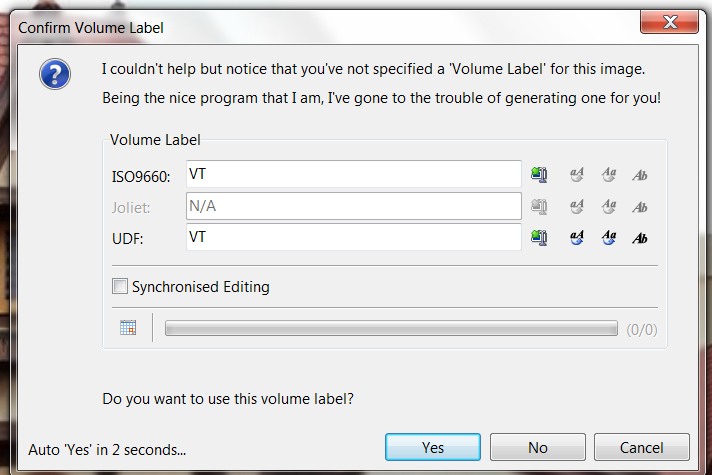Confirm the volume label with Yes

(433, 447)
